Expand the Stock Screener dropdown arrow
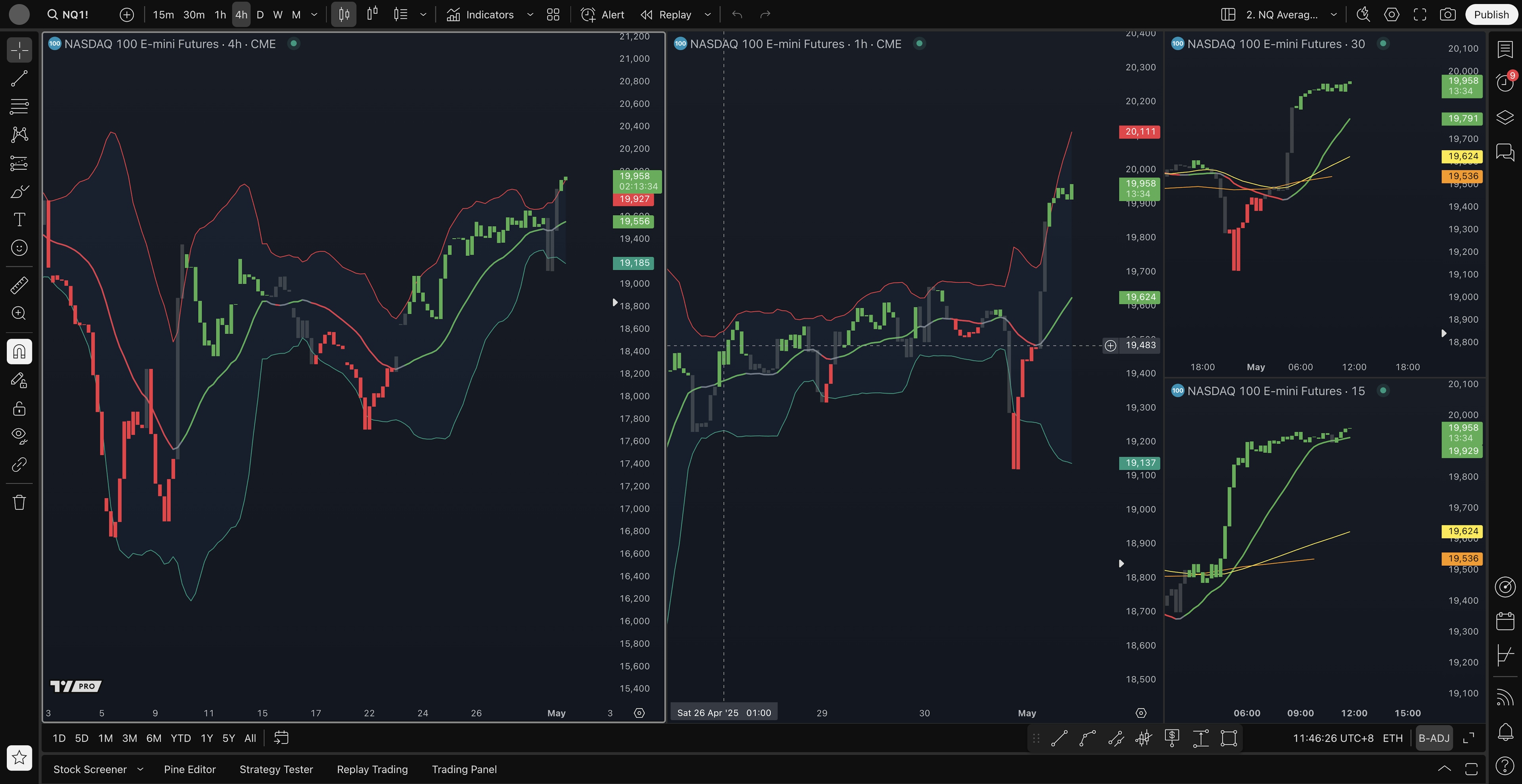 pos(141,769)
